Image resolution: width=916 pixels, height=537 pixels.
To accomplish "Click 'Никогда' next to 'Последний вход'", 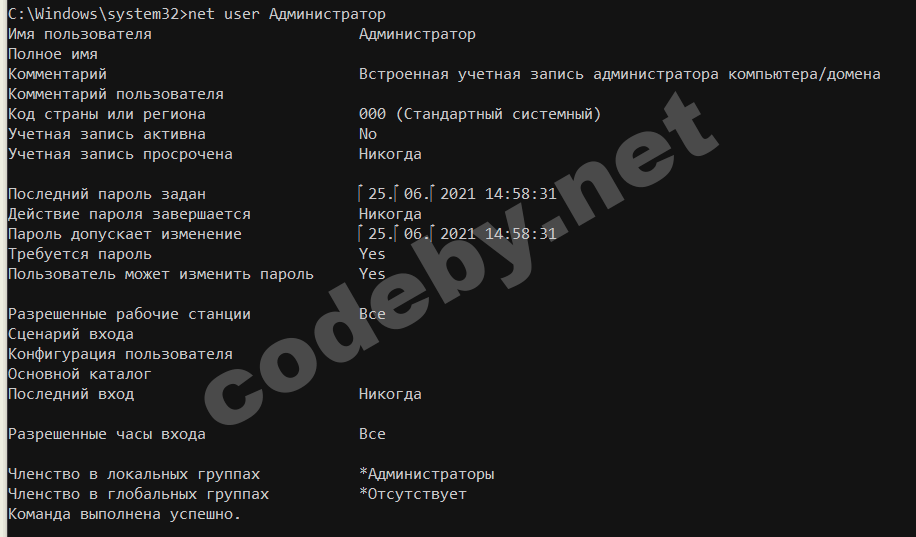I will pos(390,394).
